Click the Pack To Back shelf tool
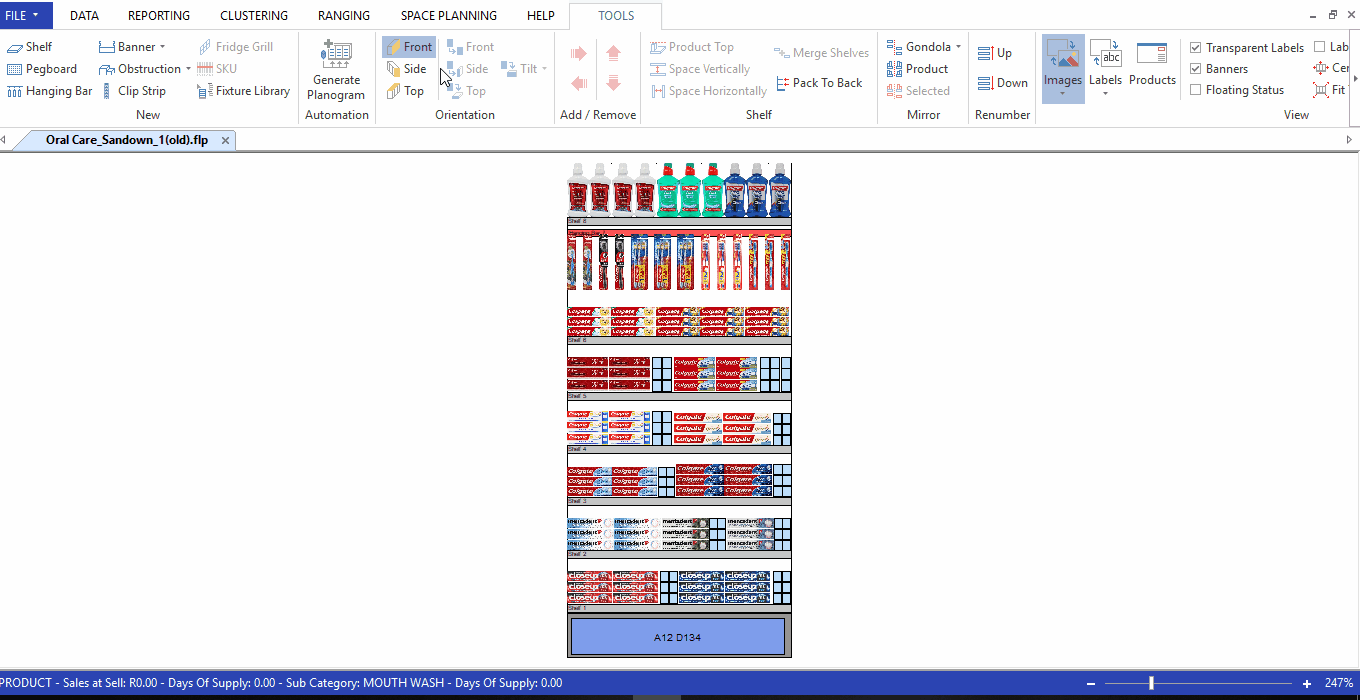 tap(819, 83)
